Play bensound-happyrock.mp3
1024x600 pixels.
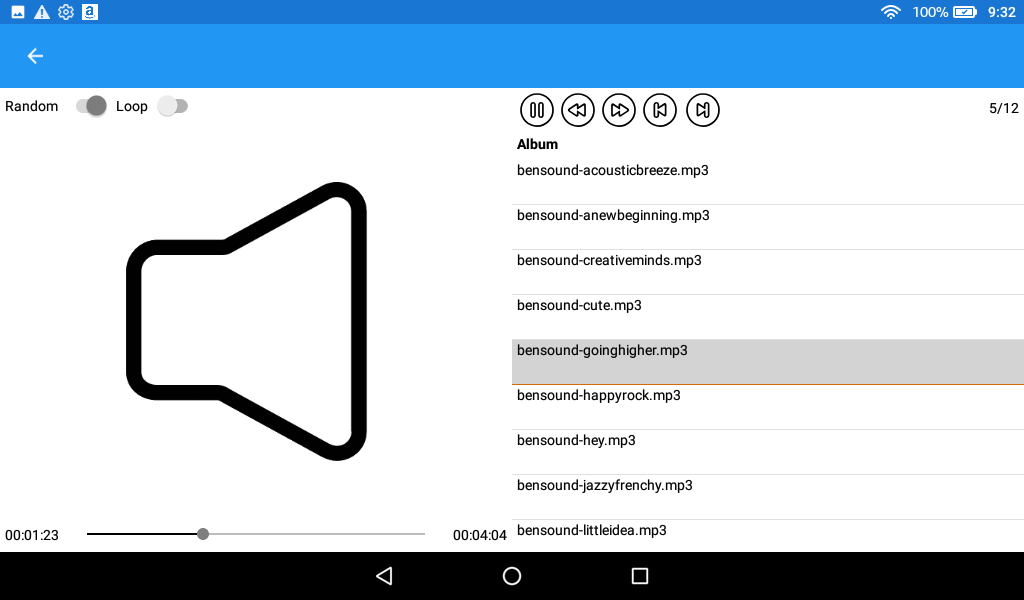(768, 407)
